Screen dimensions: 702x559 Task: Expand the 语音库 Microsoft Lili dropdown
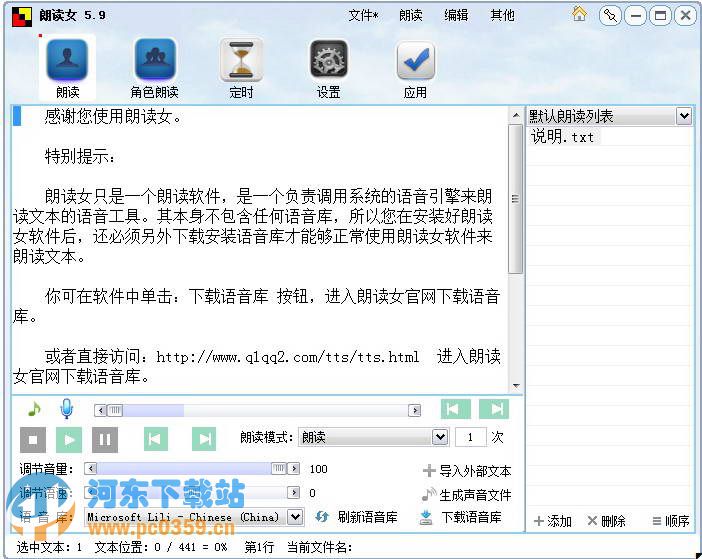[295, 517]
